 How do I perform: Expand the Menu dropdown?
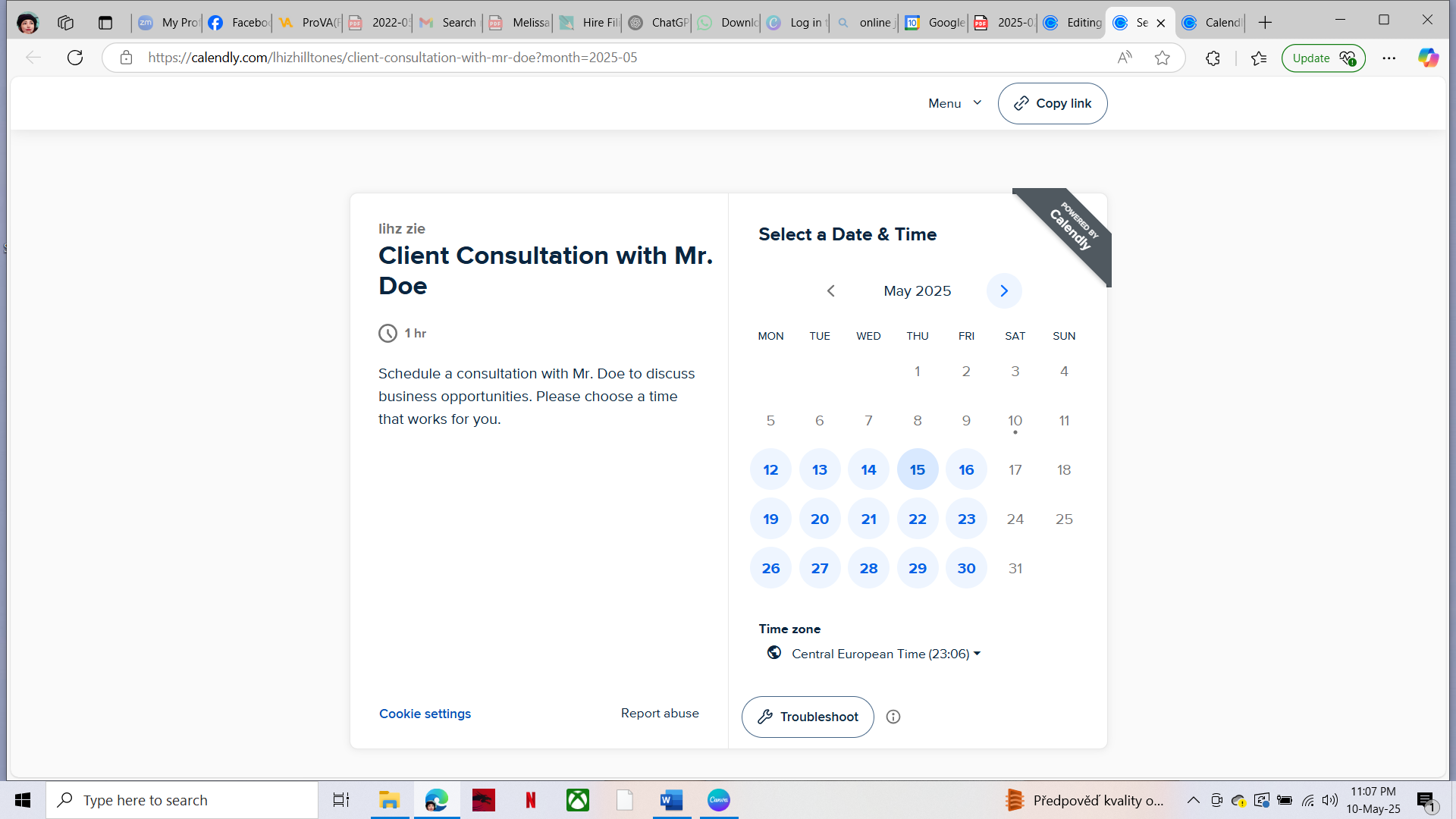point(954,103)
